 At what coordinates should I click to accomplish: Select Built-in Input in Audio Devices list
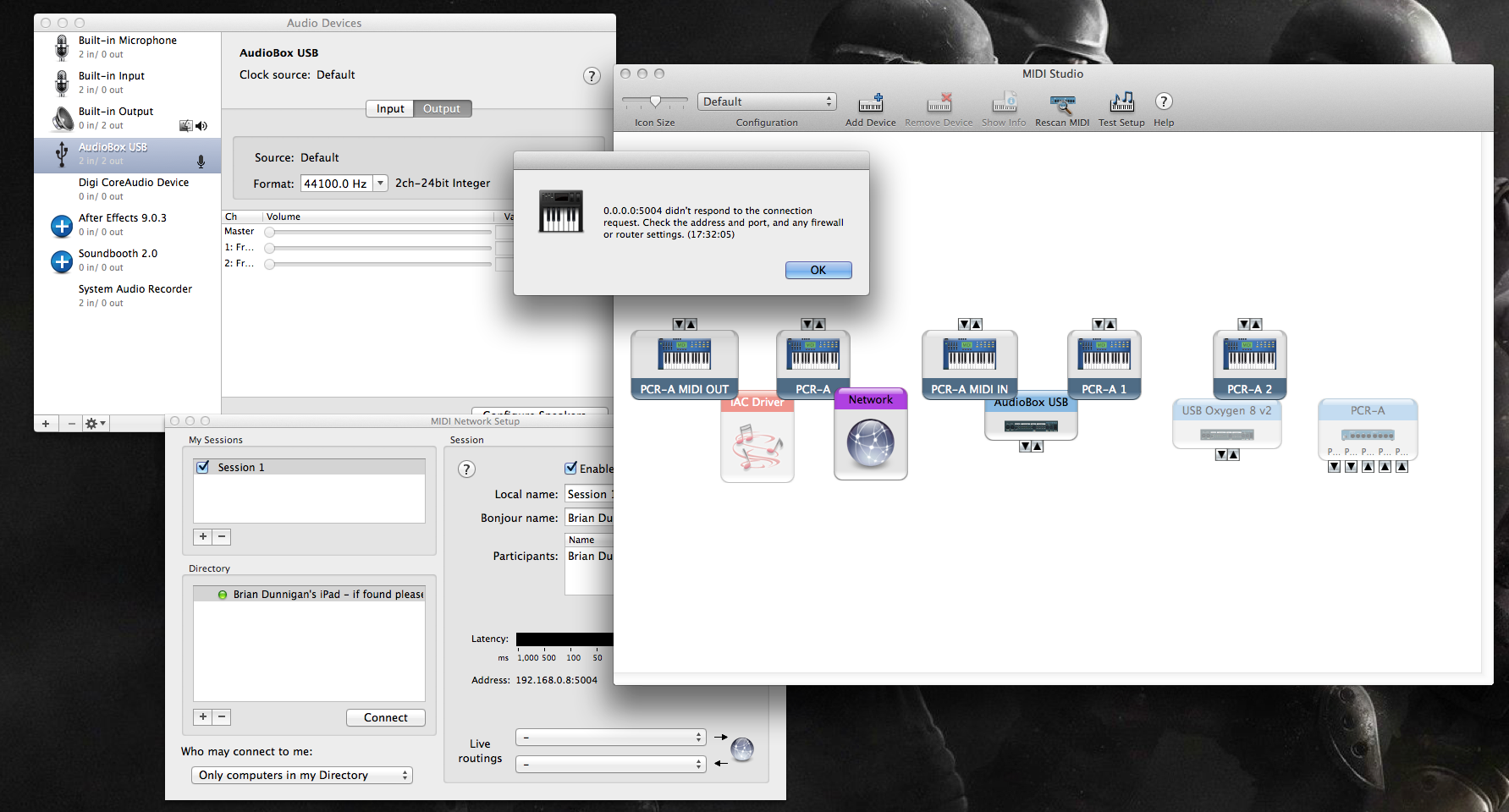coord(128,83)
